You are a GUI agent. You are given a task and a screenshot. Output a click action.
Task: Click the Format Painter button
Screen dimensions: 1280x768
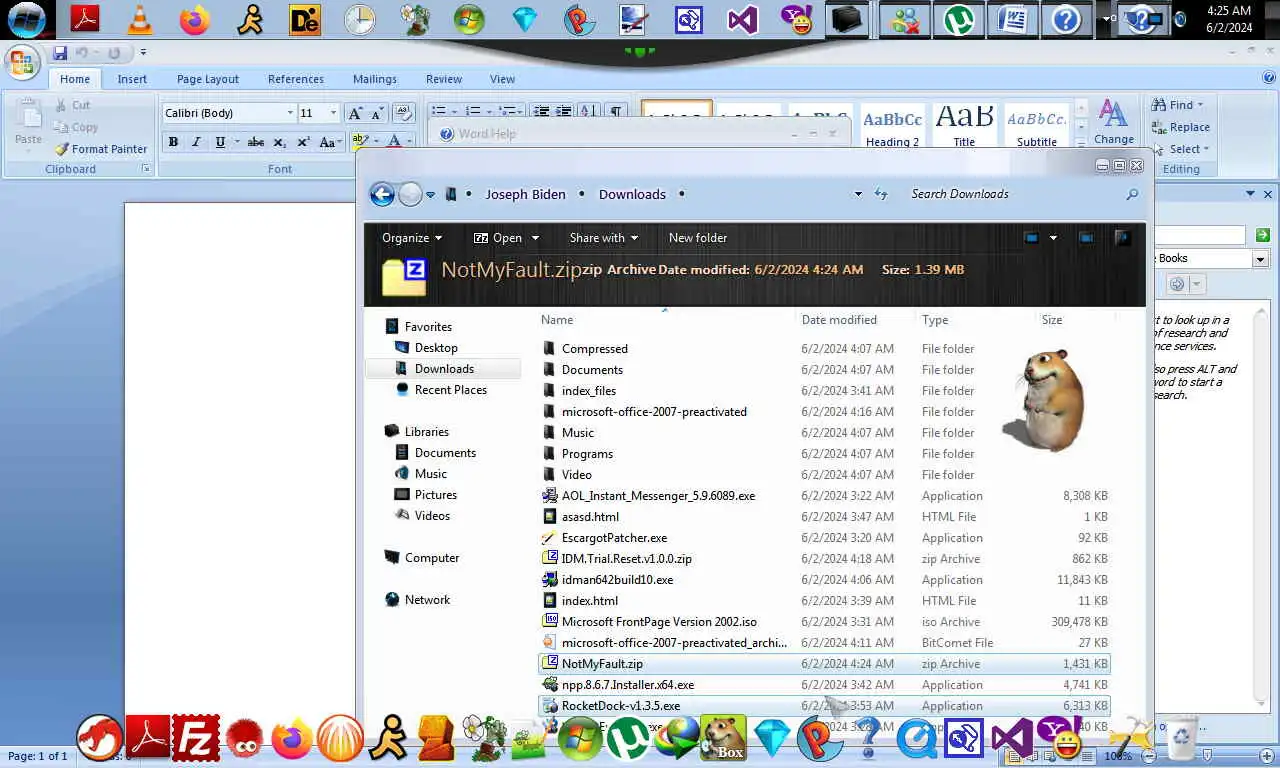coord(101,149)
